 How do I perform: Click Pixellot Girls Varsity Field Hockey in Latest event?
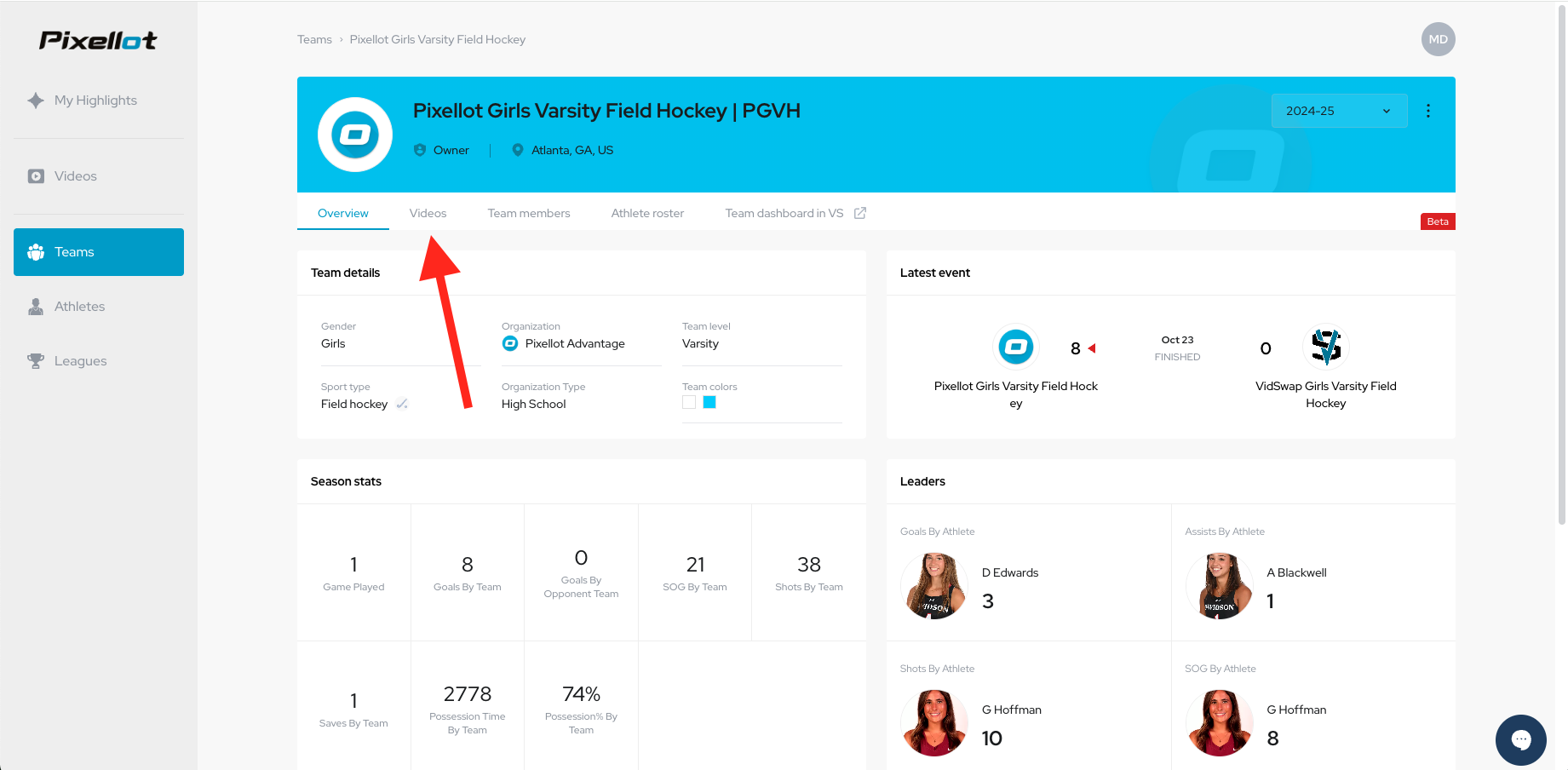pyautogui.click(x=1016, y=394)
